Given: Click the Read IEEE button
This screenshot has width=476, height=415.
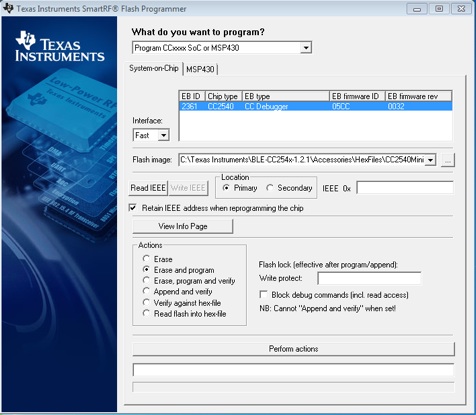Looking at the screenshot, I should tap(148, 188).
